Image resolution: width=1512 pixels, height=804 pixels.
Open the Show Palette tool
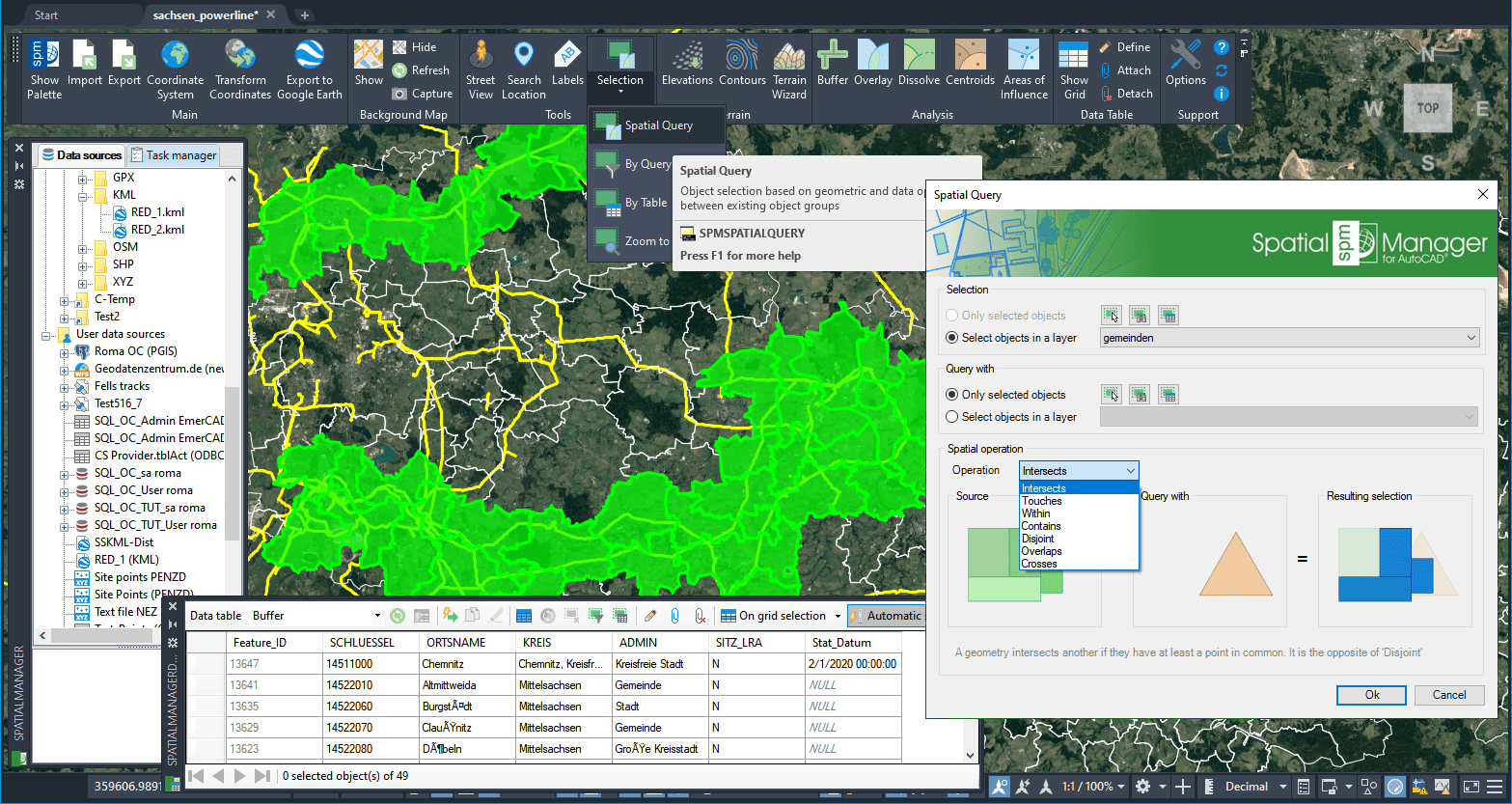click(44, 69)
